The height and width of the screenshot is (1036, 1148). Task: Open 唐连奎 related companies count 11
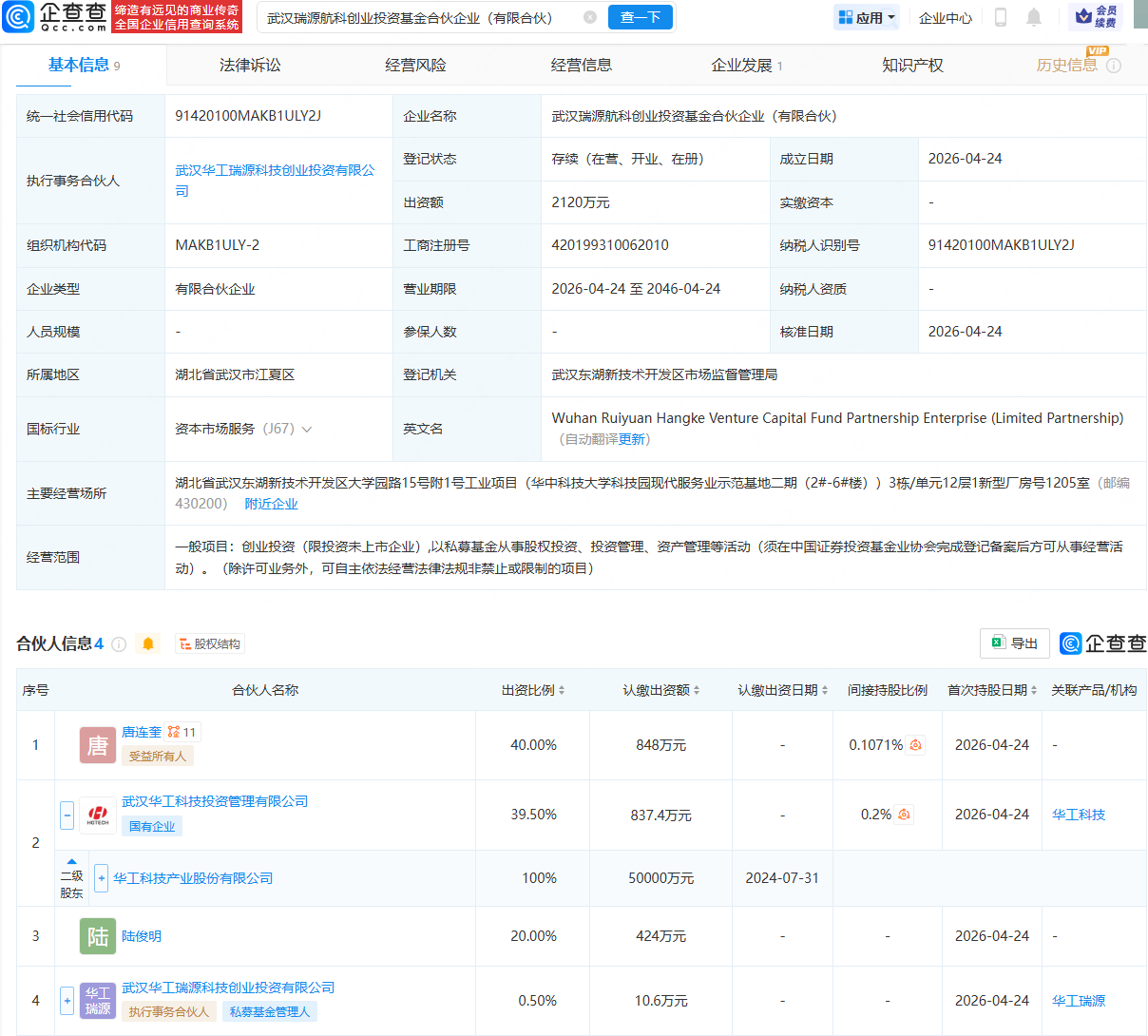tap(182, 732)
